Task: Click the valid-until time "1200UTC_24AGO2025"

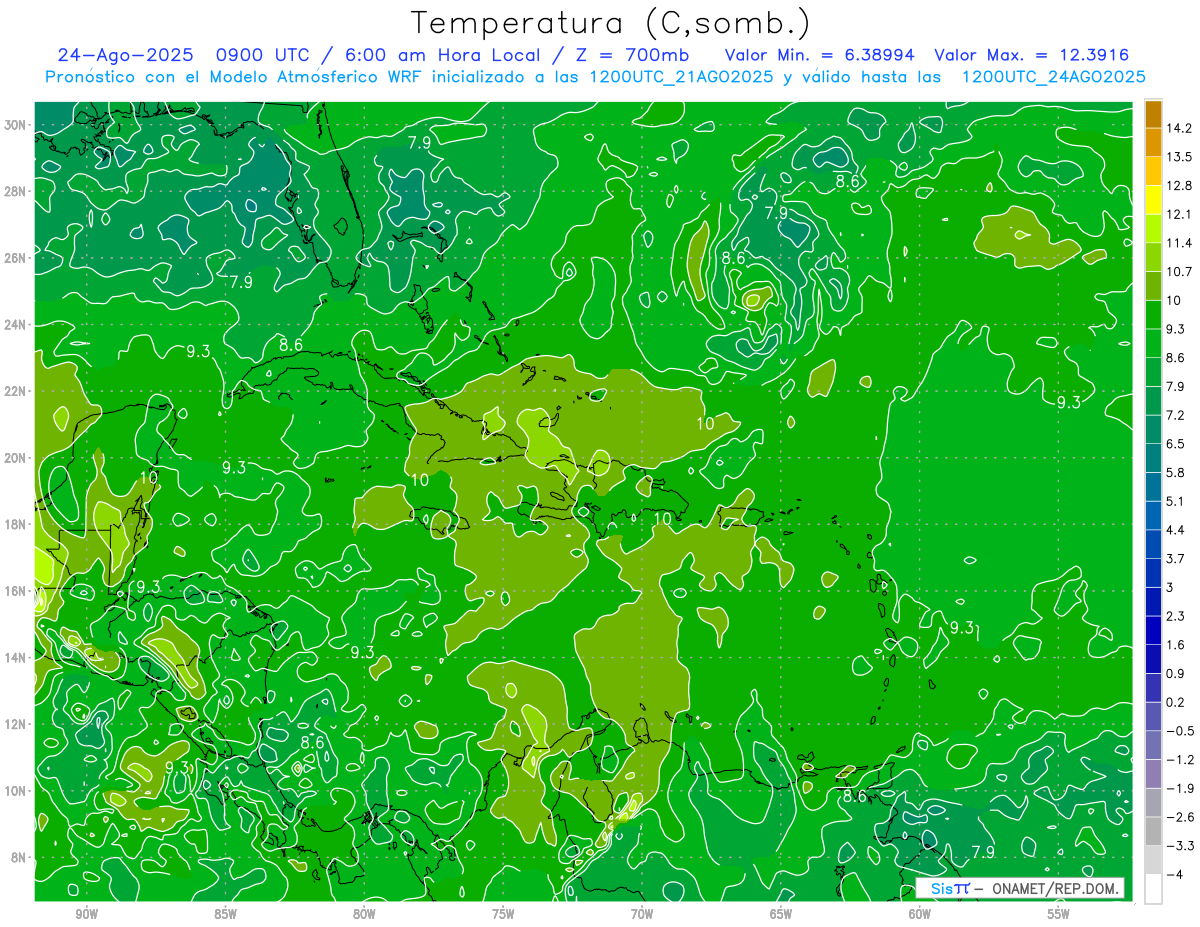Action: coord(1053,77)
